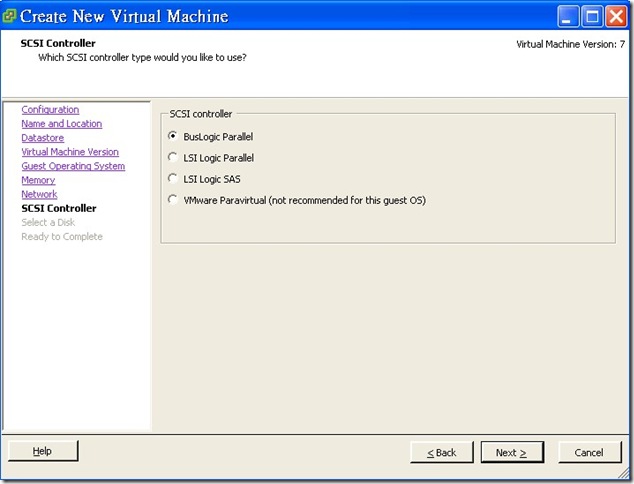634x484 pixels.
Task: Click 'Virtual Machine Version: 7' text
Action: pyautogui.click(x=571, y=44)
